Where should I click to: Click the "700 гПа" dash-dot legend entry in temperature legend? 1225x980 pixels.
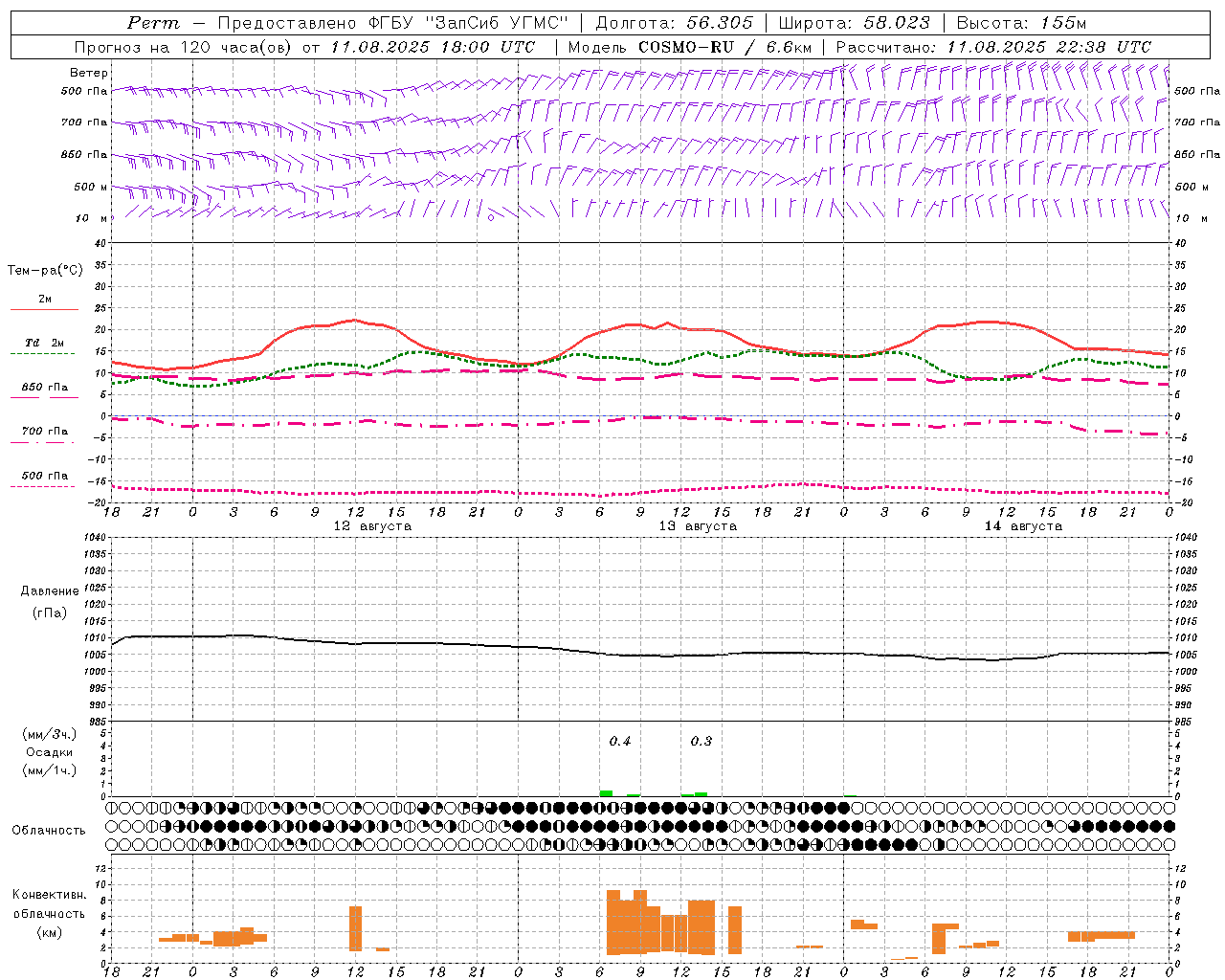click(45, 432)
